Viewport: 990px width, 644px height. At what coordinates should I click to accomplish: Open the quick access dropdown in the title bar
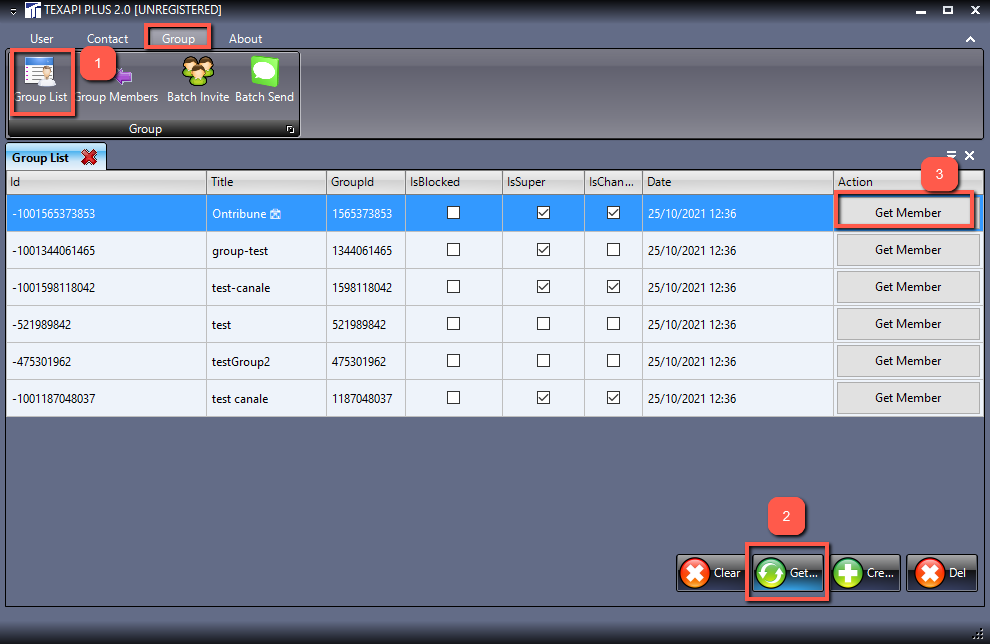12,10
